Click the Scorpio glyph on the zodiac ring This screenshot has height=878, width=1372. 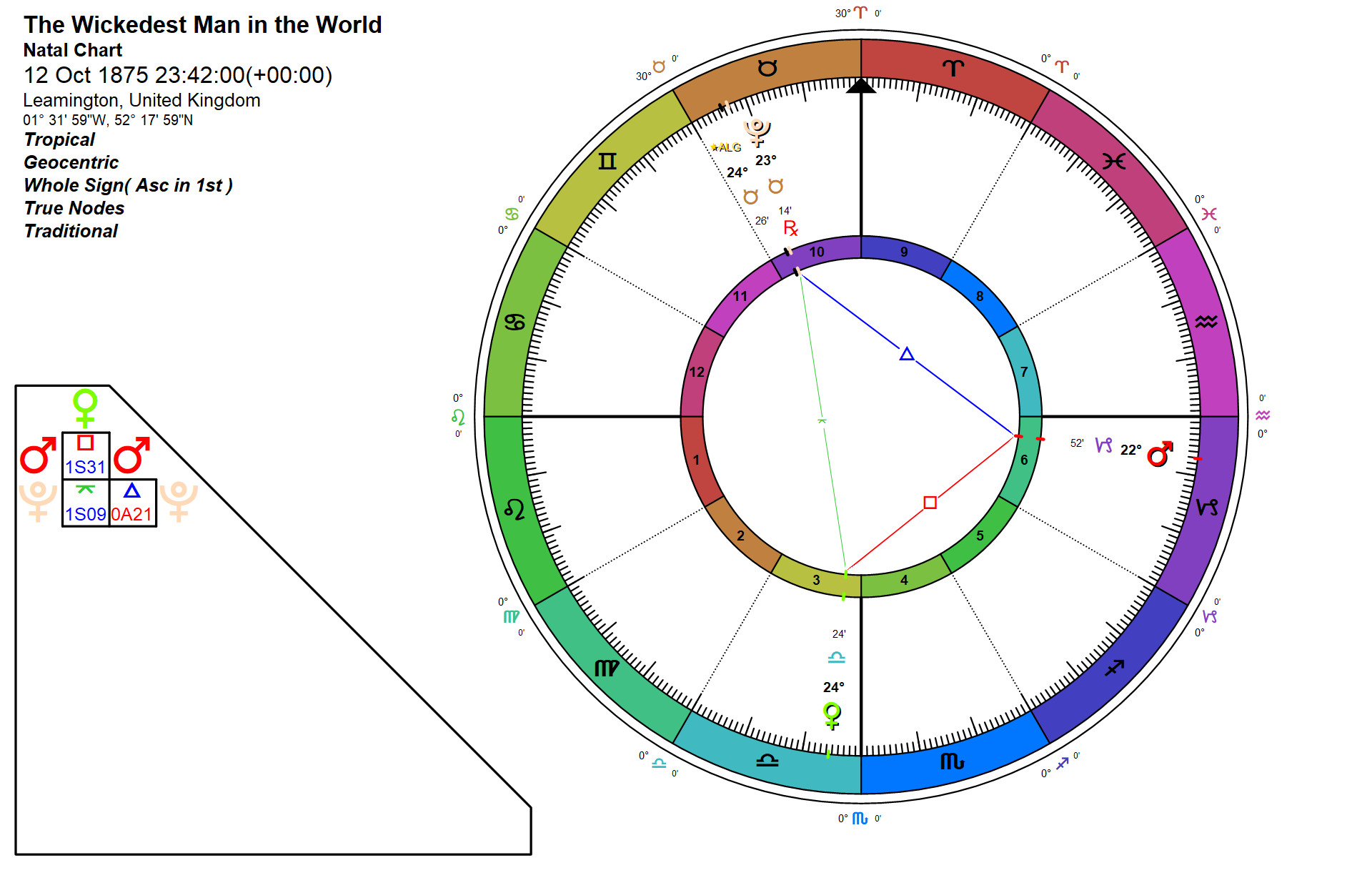tap(953, 761)
